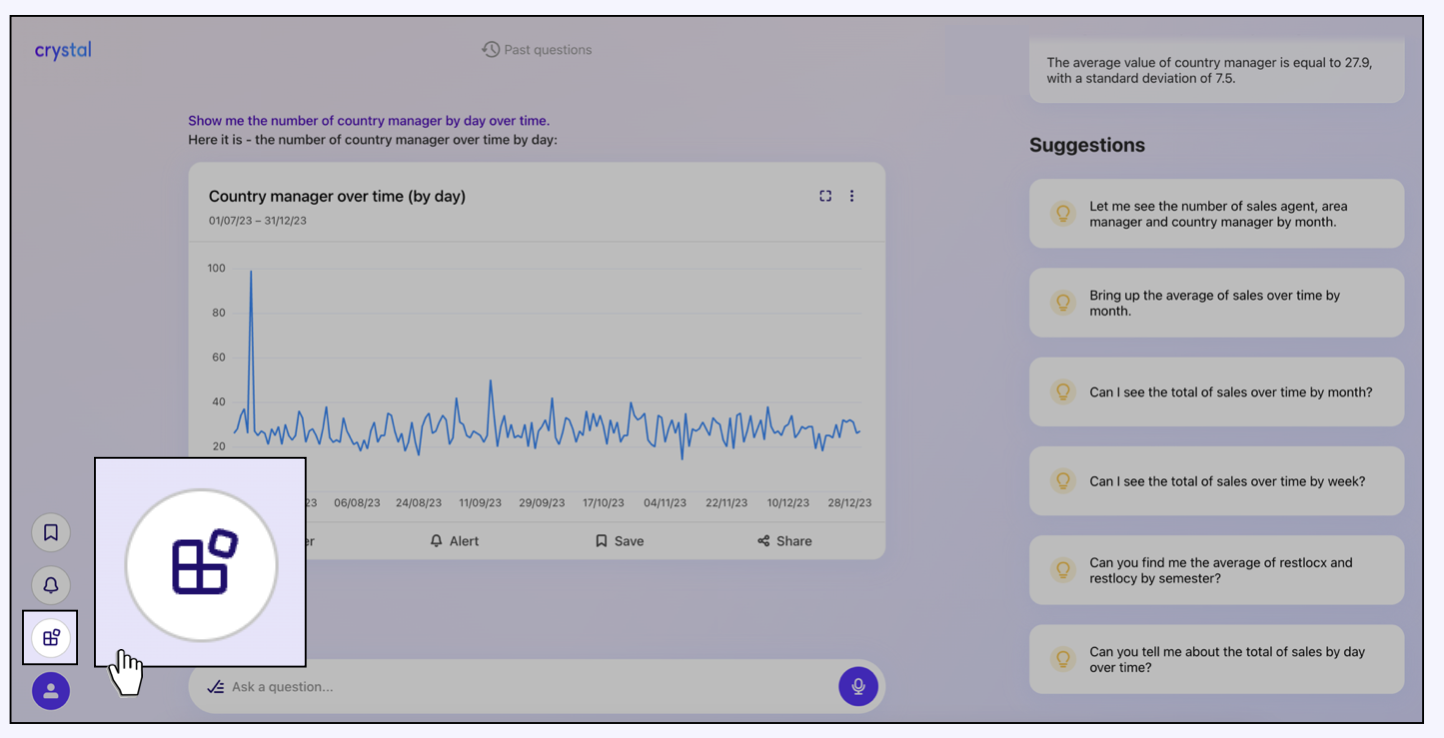The image size is (1444, 738).
Task: Click the spike peak on line chart
Action: pos(250,272)
